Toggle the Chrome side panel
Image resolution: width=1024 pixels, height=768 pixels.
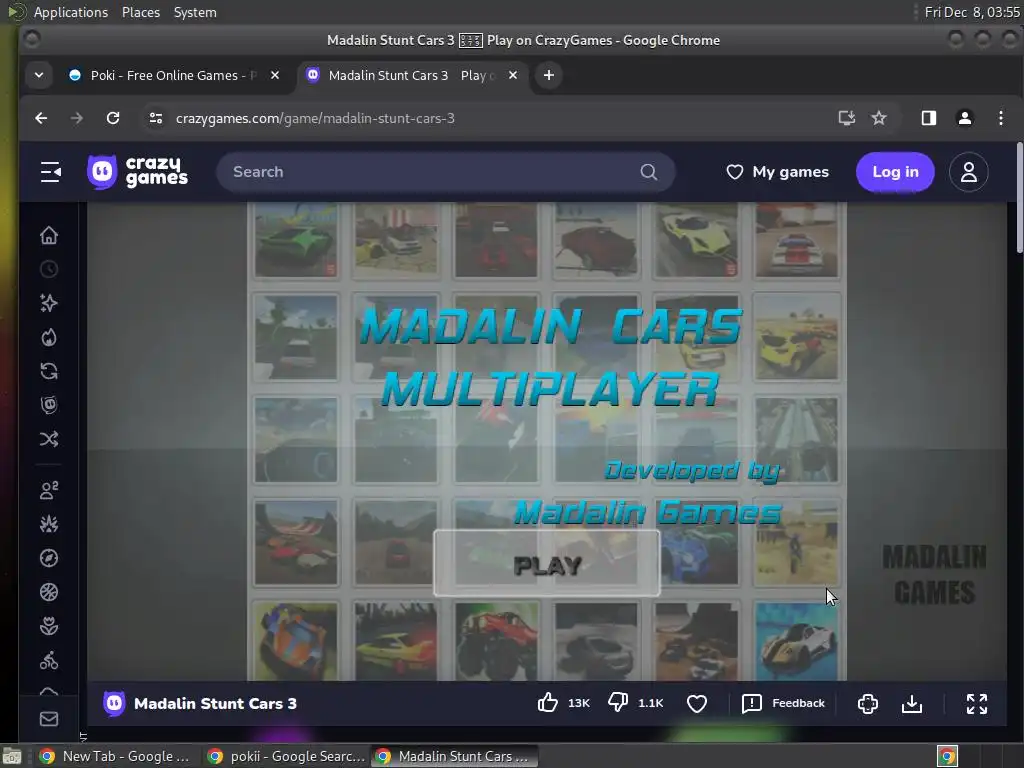(x=929, y=118)
